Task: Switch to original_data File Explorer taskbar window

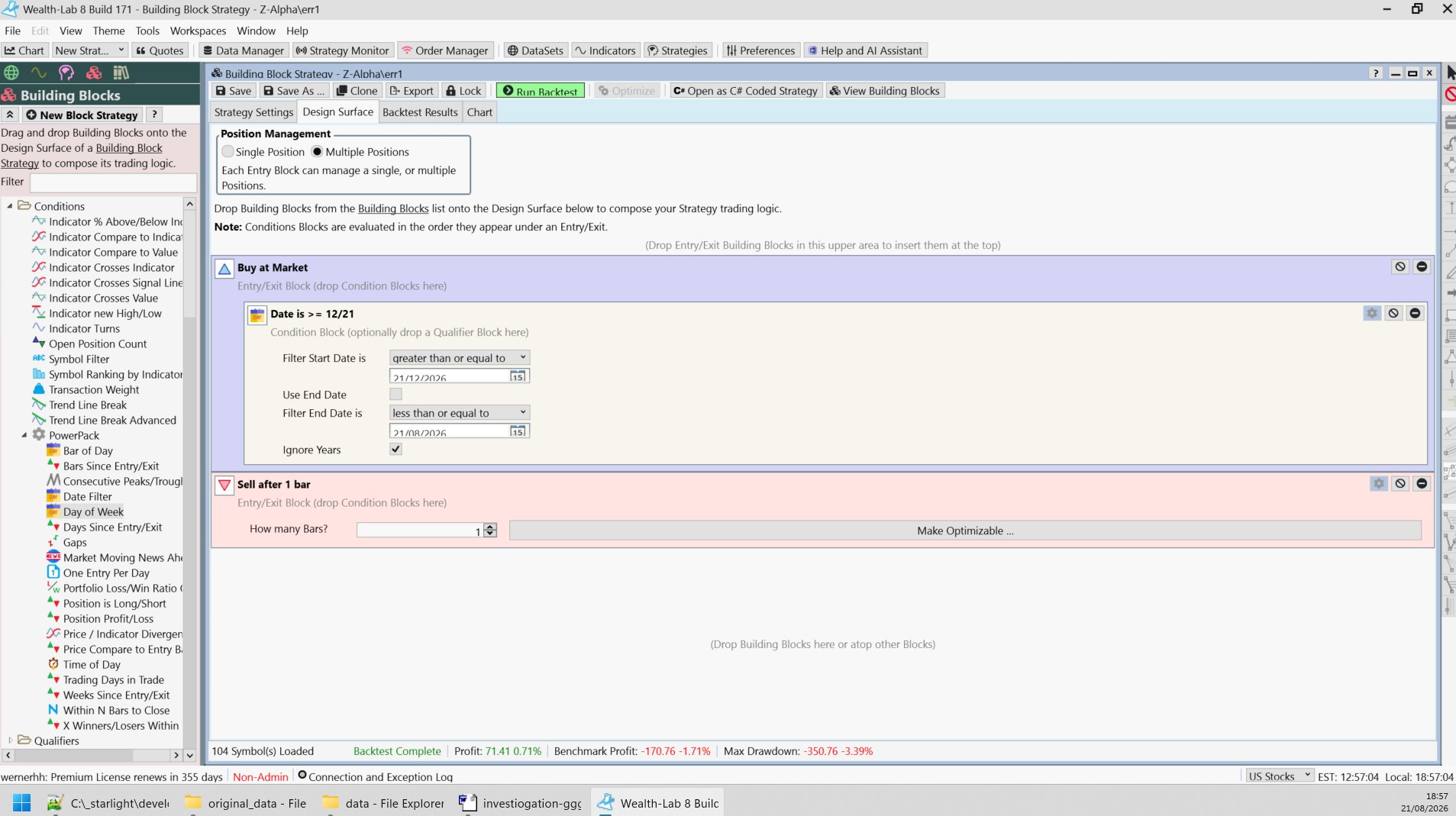Action: (246, 802)
